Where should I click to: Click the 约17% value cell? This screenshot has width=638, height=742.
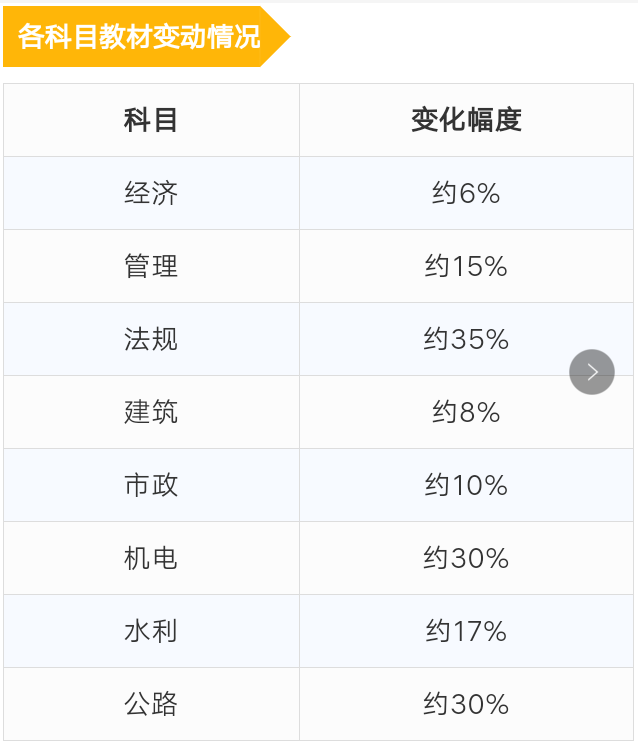pyautogui.click(x=466, y=631)
